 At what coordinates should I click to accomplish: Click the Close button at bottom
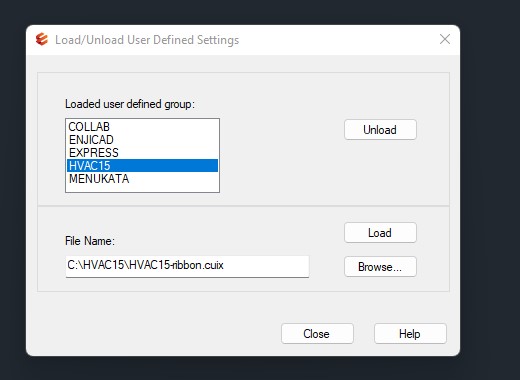point(317,334)
